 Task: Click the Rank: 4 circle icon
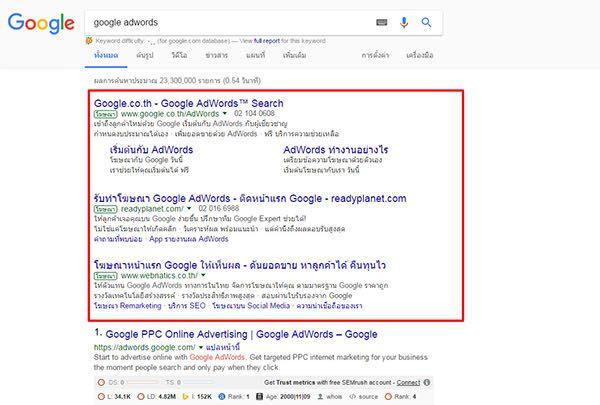pyautogui.click(x=388, y=397)
